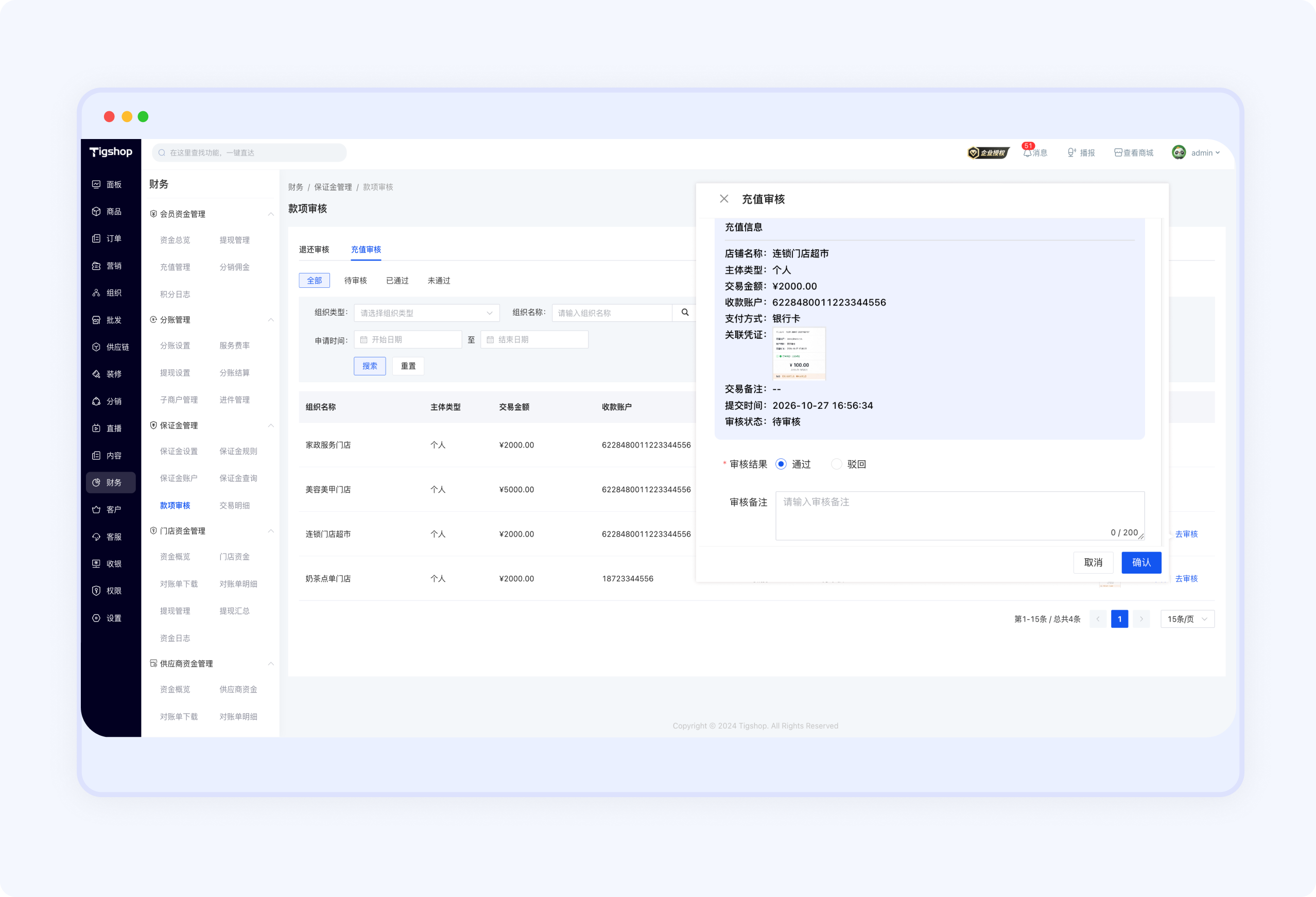Collapse the 分账管理 section
The width and height of the screenshot is (1316, 897).
click(x=271, y=320)
